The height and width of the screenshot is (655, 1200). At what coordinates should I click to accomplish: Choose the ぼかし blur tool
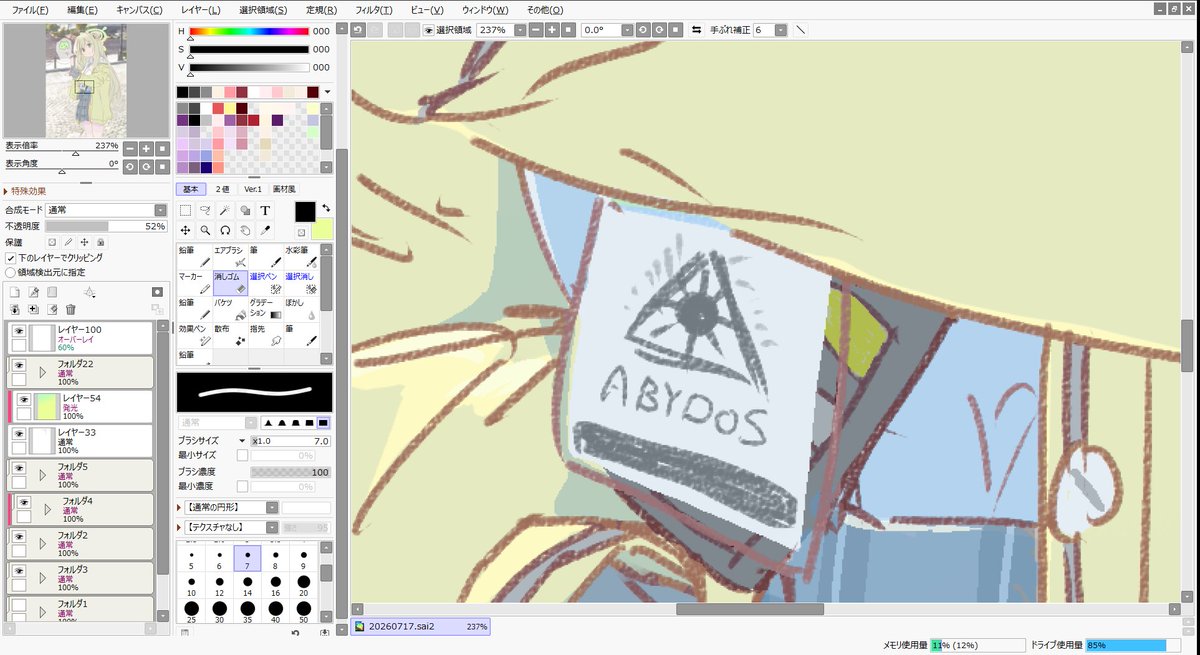tap(301, 308)
